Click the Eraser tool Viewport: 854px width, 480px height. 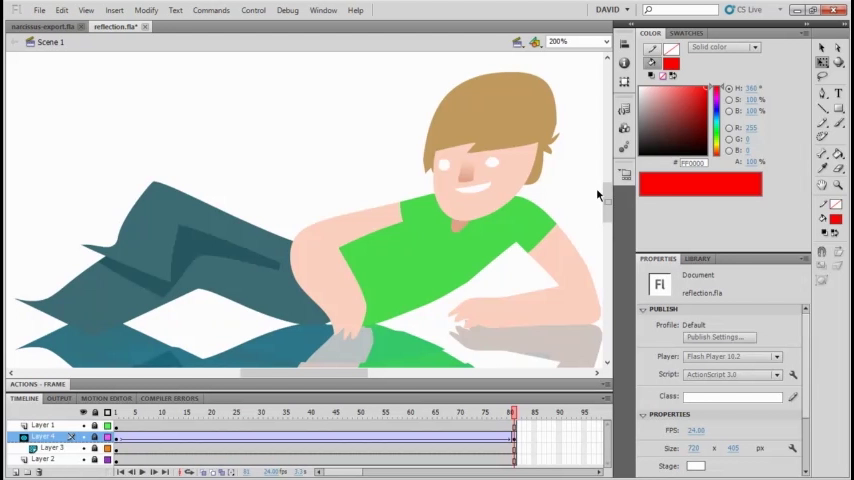tap(838, 169)
